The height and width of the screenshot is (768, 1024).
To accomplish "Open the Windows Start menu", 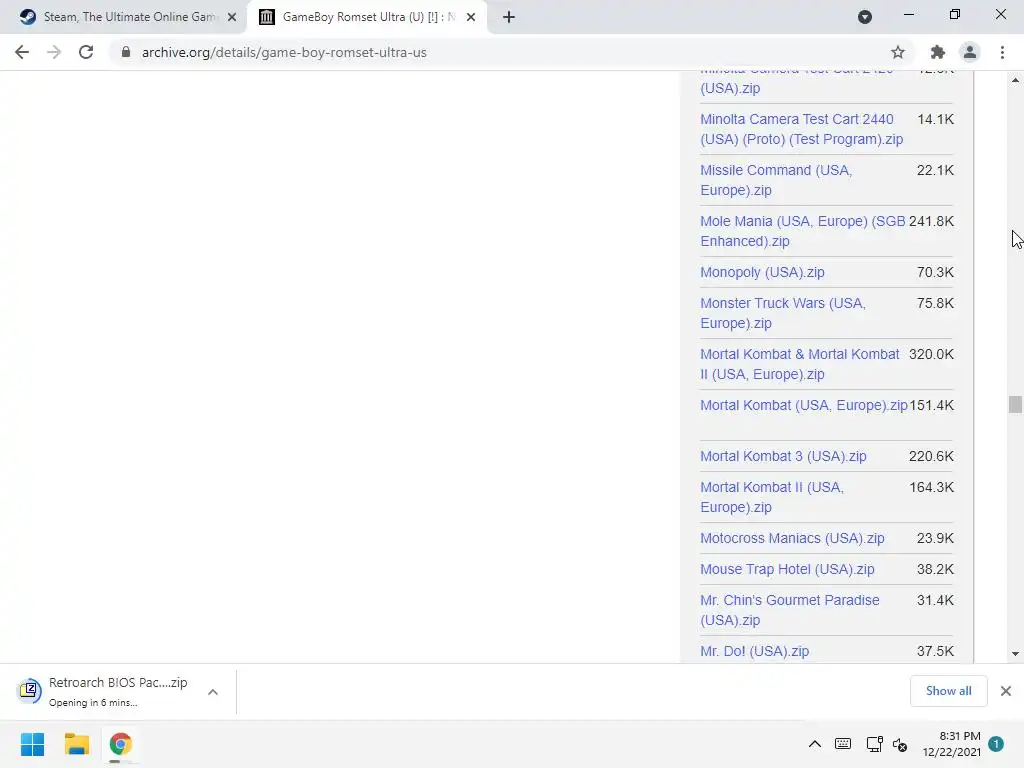I will click(x=33, y=744).
